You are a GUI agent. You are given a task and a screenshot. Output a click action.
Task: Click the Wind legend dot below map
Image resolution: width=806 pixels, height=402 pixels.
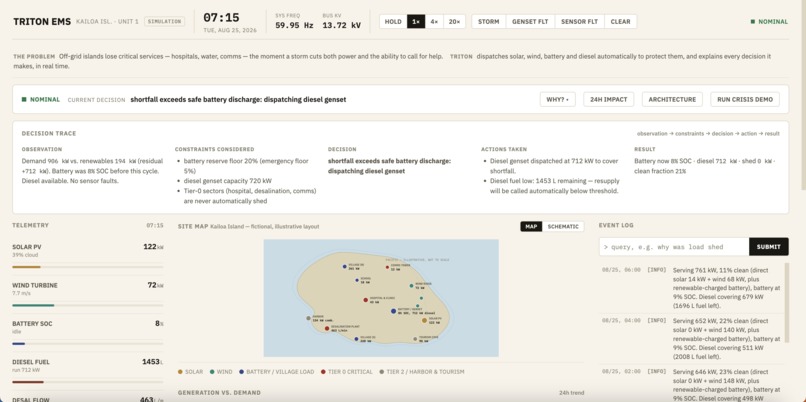(212, 372)
